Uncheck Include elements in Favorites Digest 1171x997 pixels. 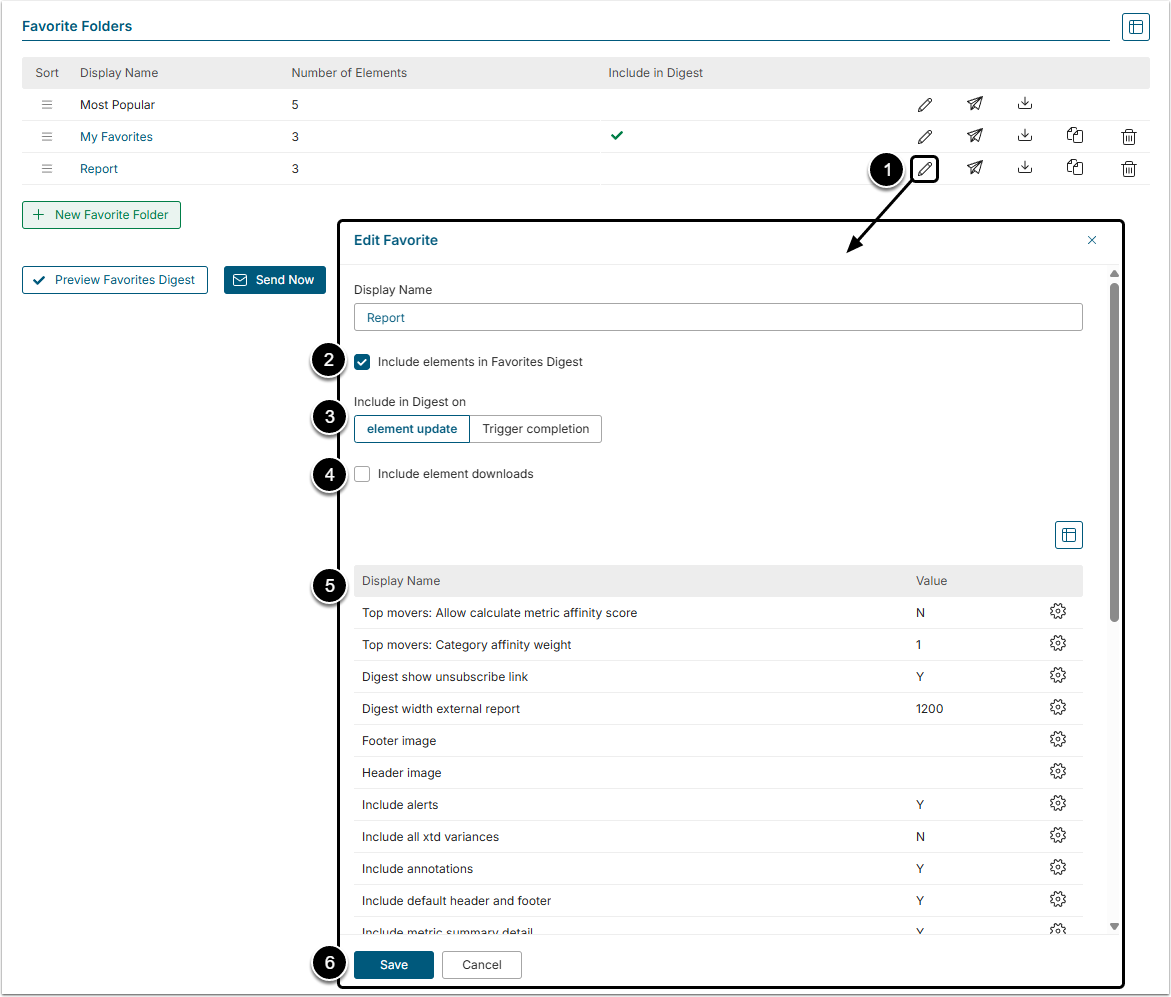[x=362, y=362]
